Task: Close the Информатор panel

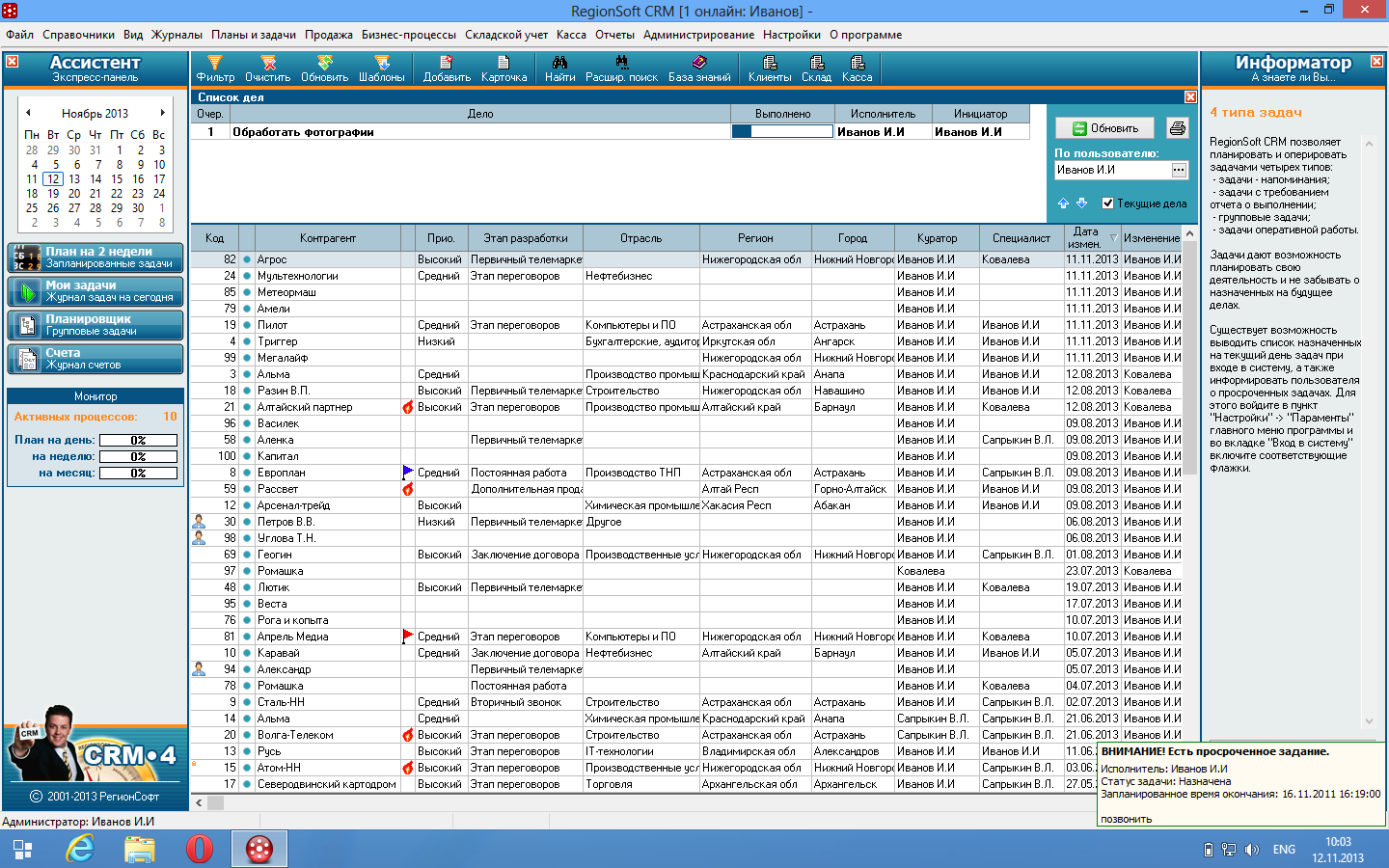Action: 1376,61
